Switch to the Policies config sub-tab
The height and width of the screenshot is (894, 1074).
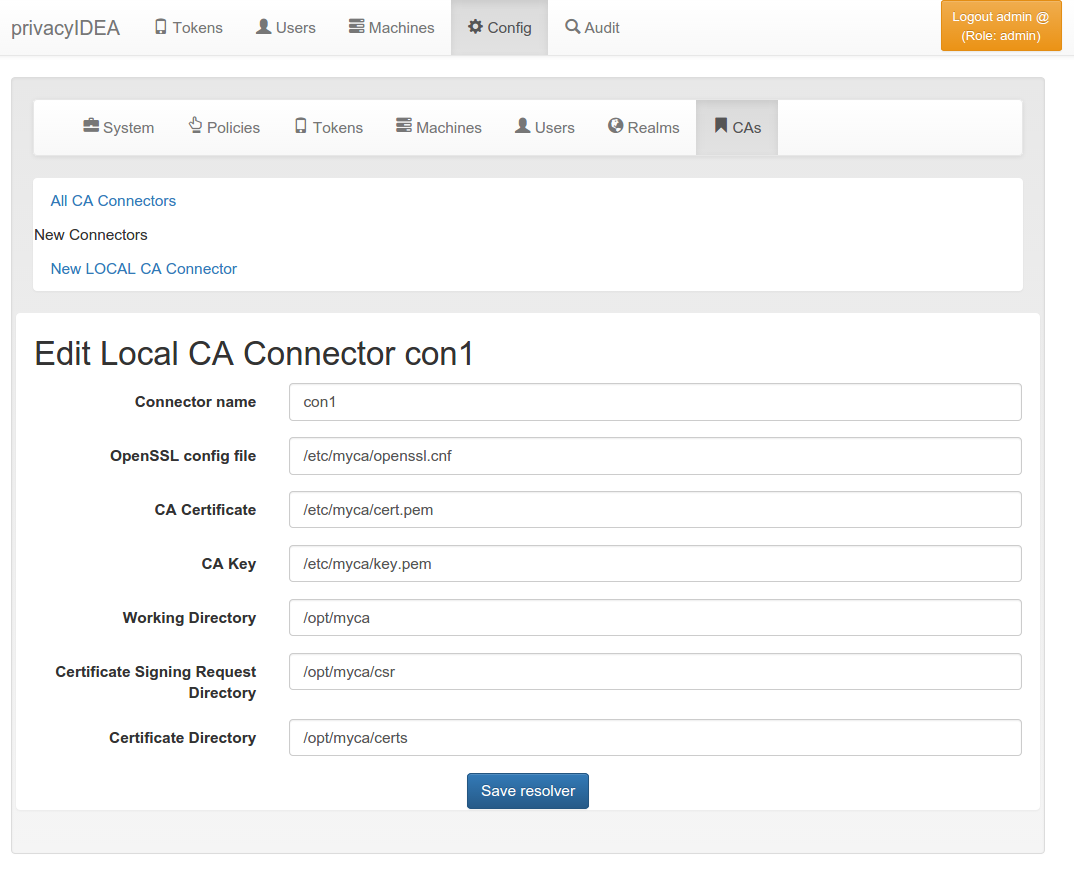pos(224,128)
